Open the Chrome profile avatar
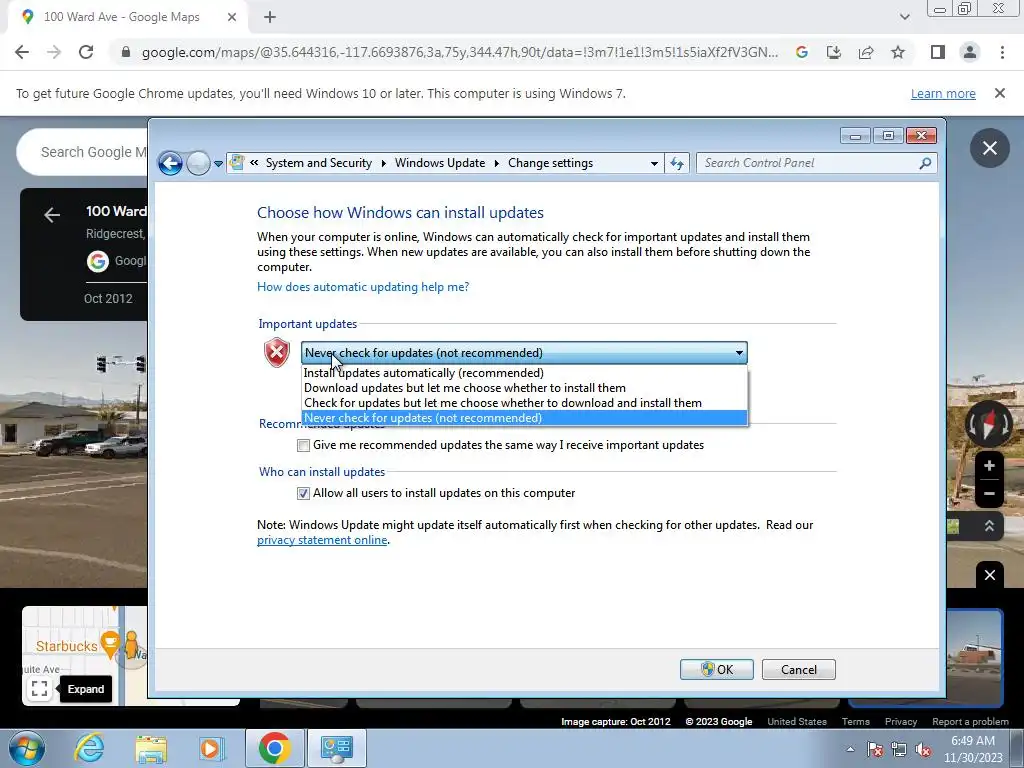Viewport: 1024px width, 768px height. pyautogui.click(x=970, y=52)
